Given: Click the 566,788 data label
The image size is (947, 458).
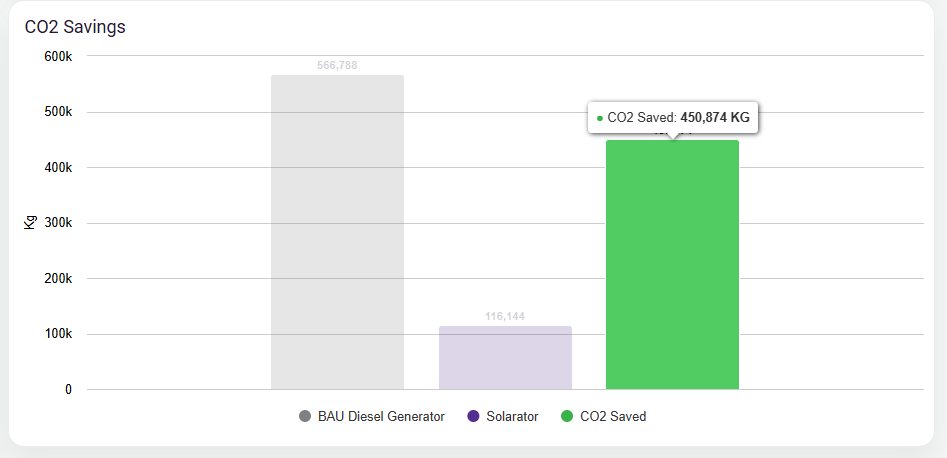Looking at the screenshot, I should [x=337, y=66].
